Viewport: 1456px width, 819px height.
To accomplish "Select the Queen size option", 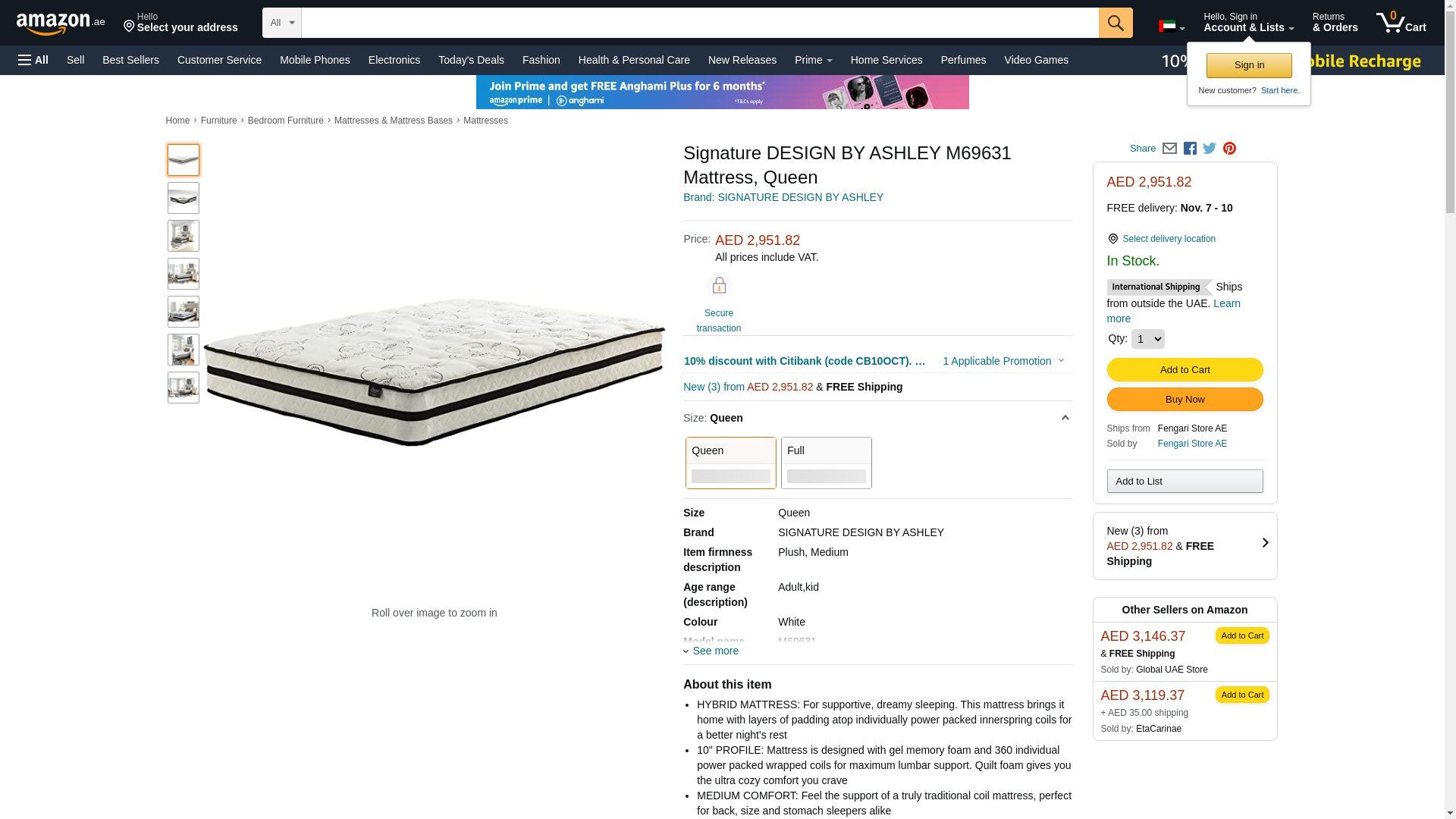I will (x=730, y=463).
